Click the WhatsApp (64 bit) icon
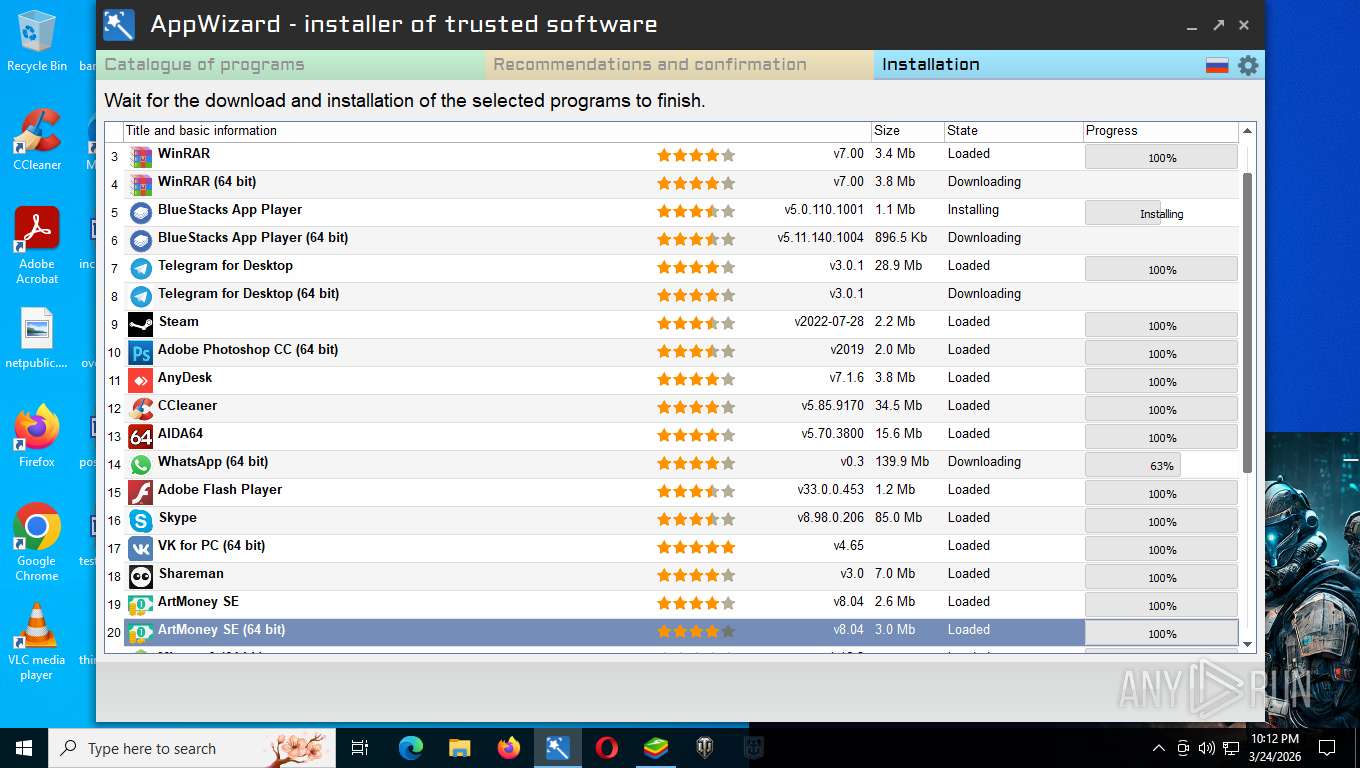Screen dimensions: 1360x768 click(x=141, y=465)
